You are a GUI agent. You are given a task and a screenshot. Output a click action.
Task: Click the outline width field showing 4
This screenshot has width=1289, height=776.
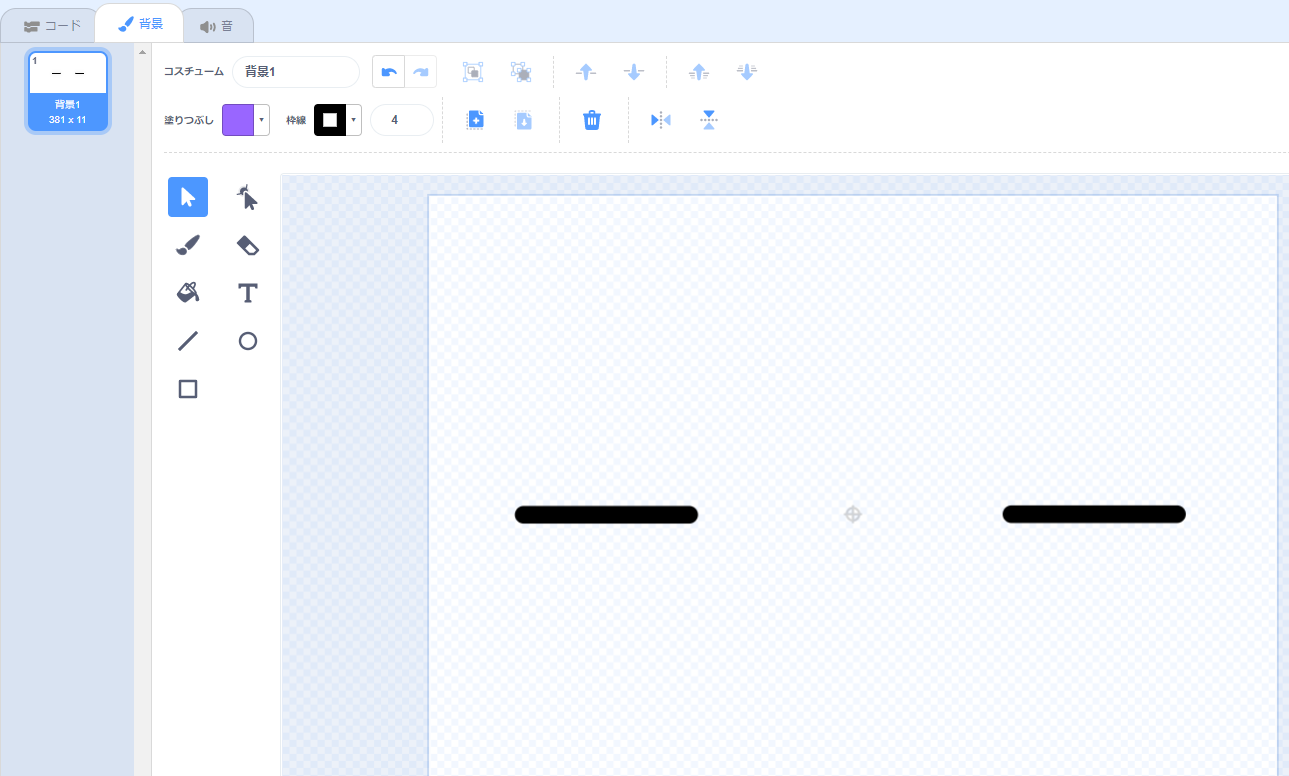401,120
